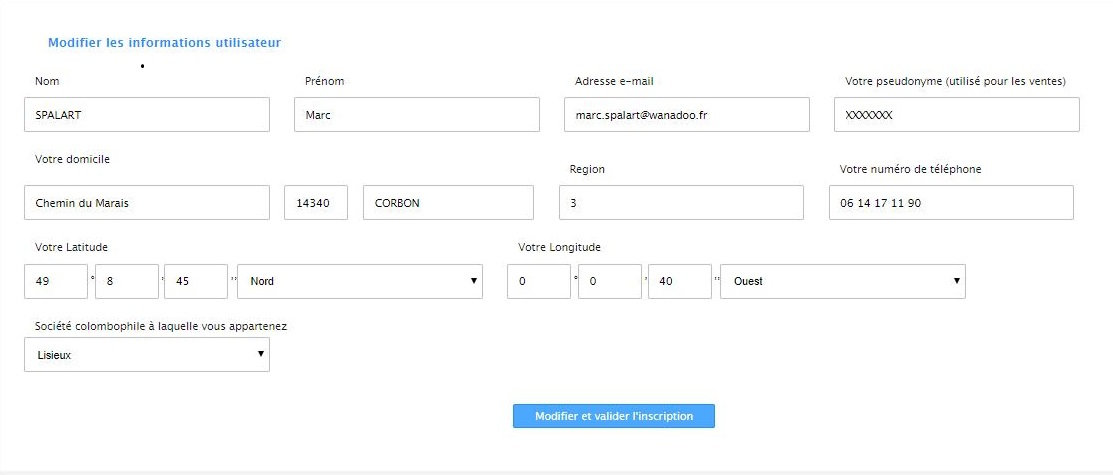Focus the telephone number field

click(951, 202)
